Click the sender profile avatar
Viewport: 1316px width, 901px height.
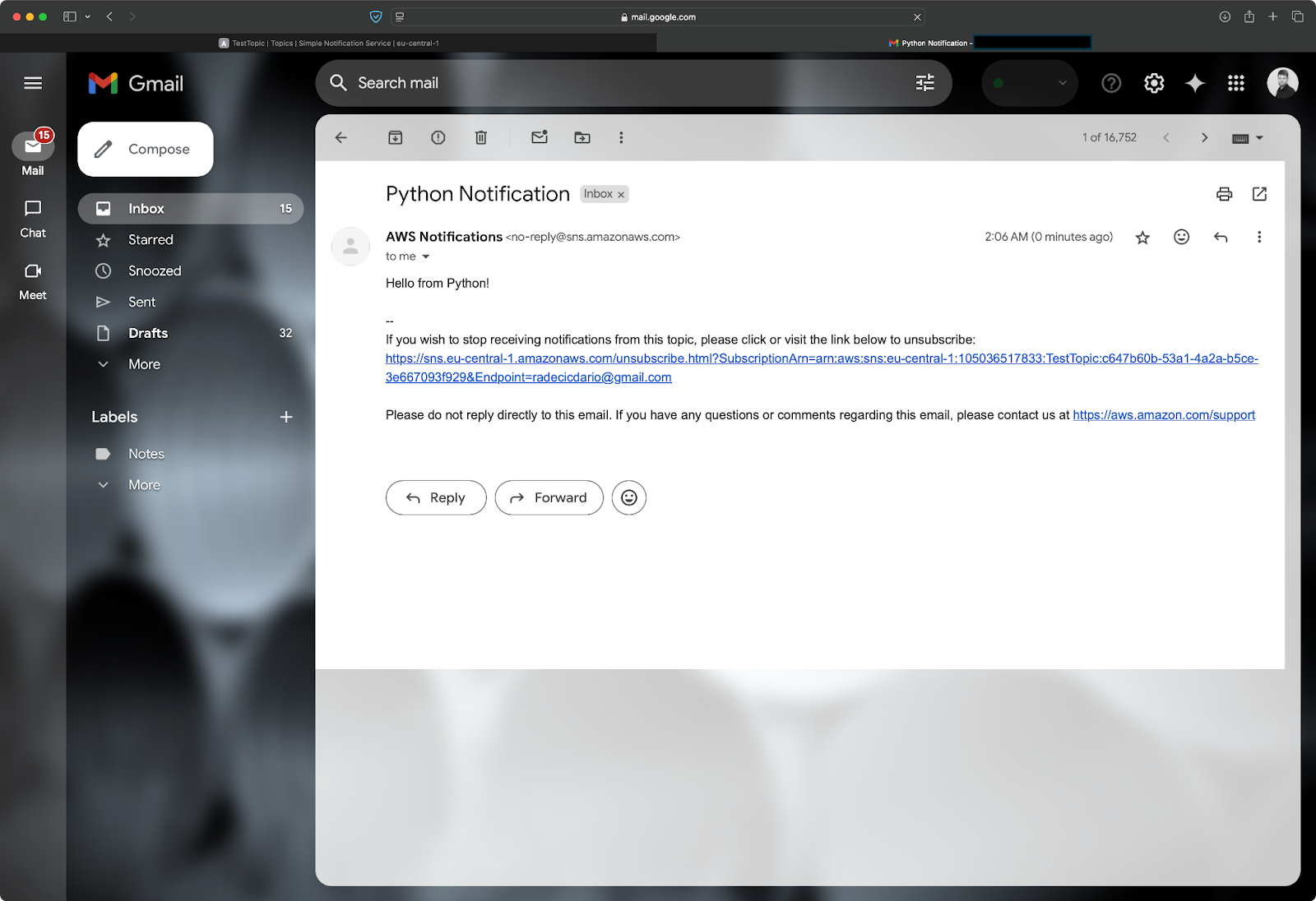tap(350, 246)
